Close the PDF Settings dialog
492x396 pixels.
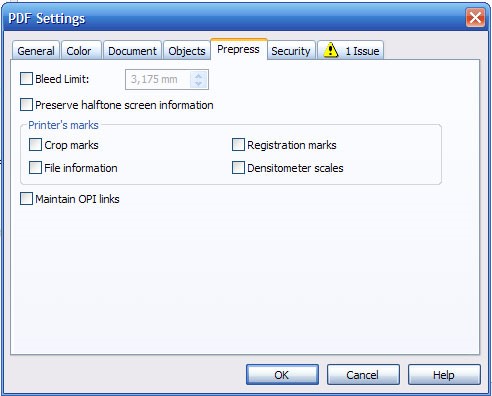tap(475, 18)
